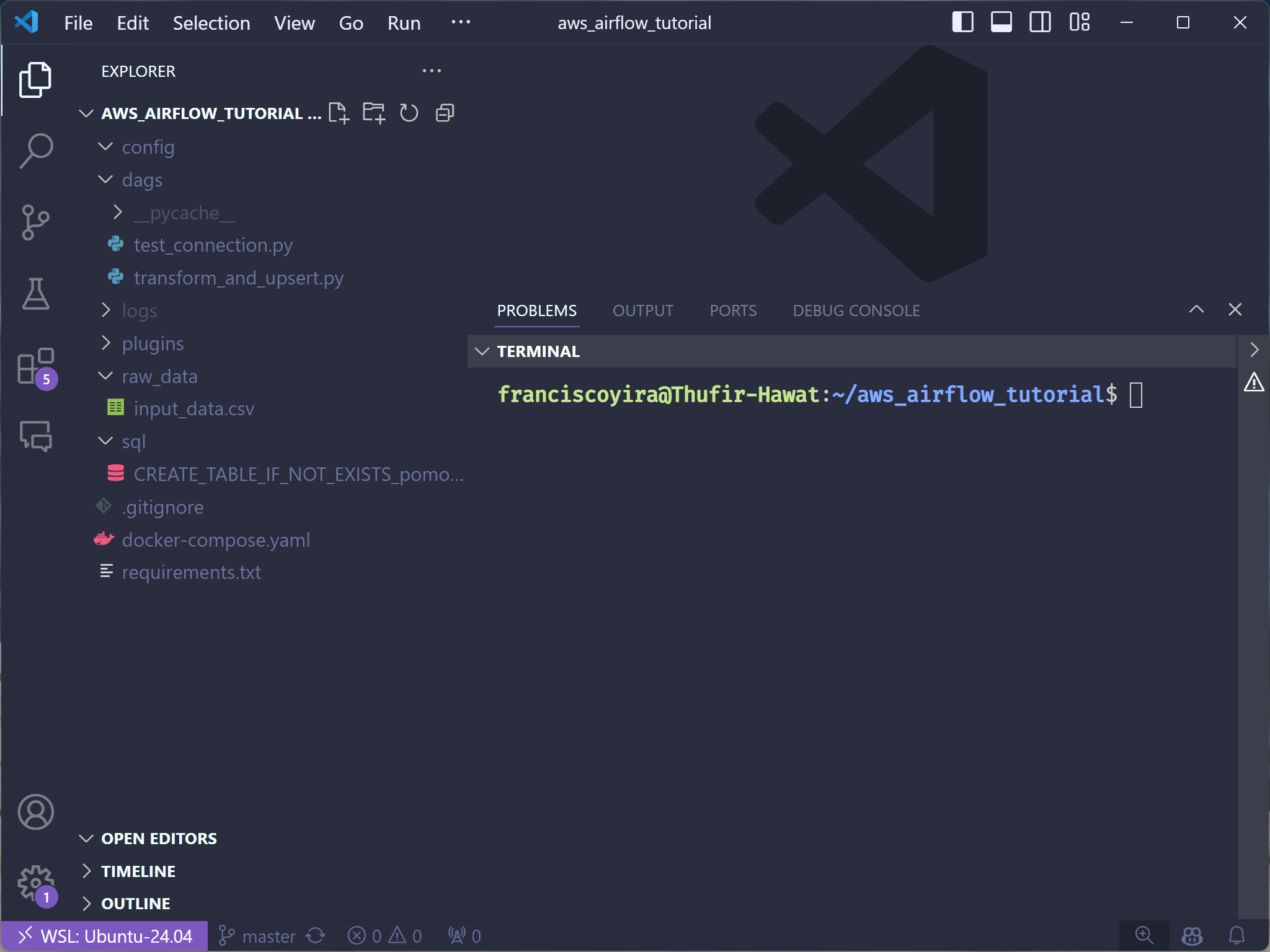Refresh the Explorer file tree
Screen dimensions: 1270x952
pos(409,113)
